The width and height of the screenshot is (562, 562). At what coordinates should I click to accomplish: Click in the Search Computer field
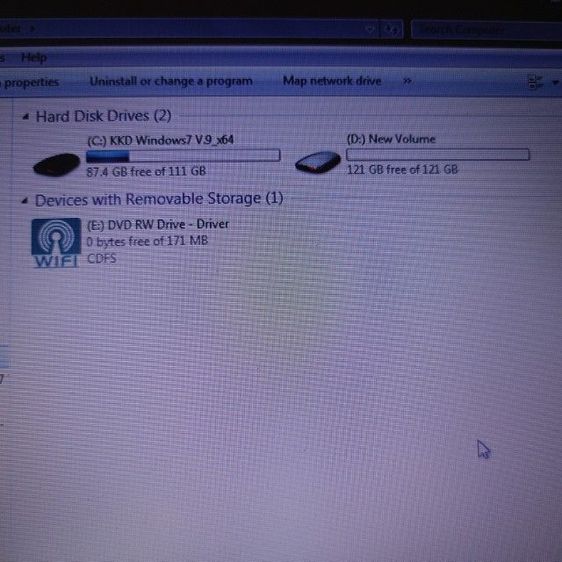487,30
